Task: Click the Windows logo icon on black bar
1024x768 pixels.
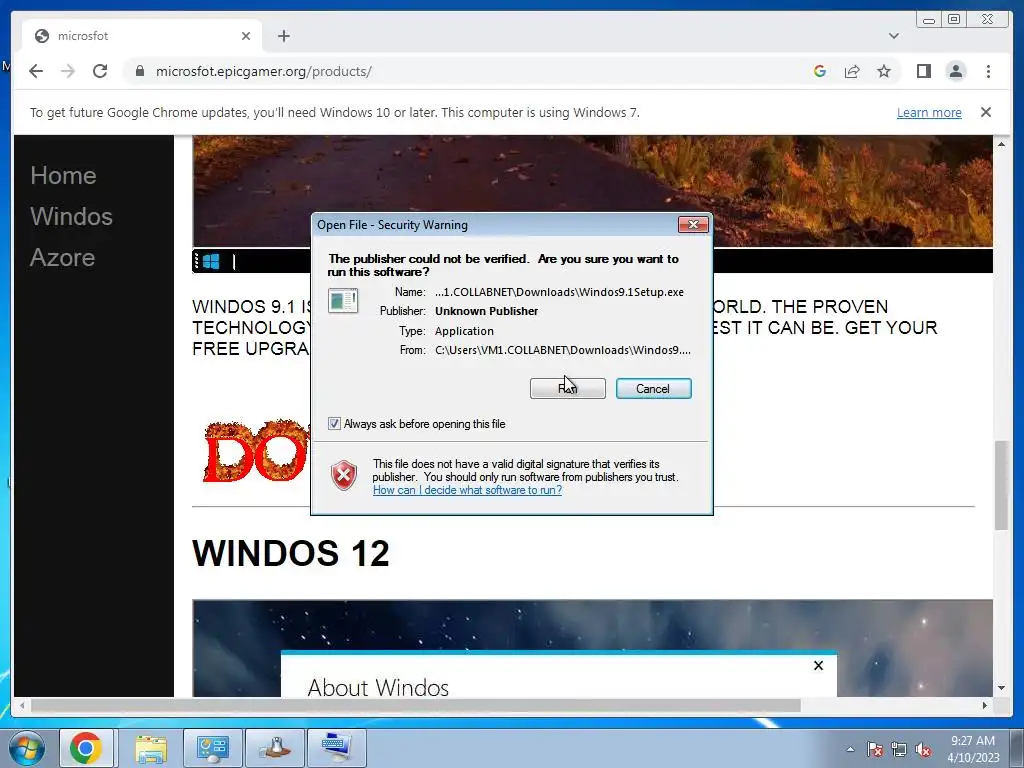Action: click(211, 262)
